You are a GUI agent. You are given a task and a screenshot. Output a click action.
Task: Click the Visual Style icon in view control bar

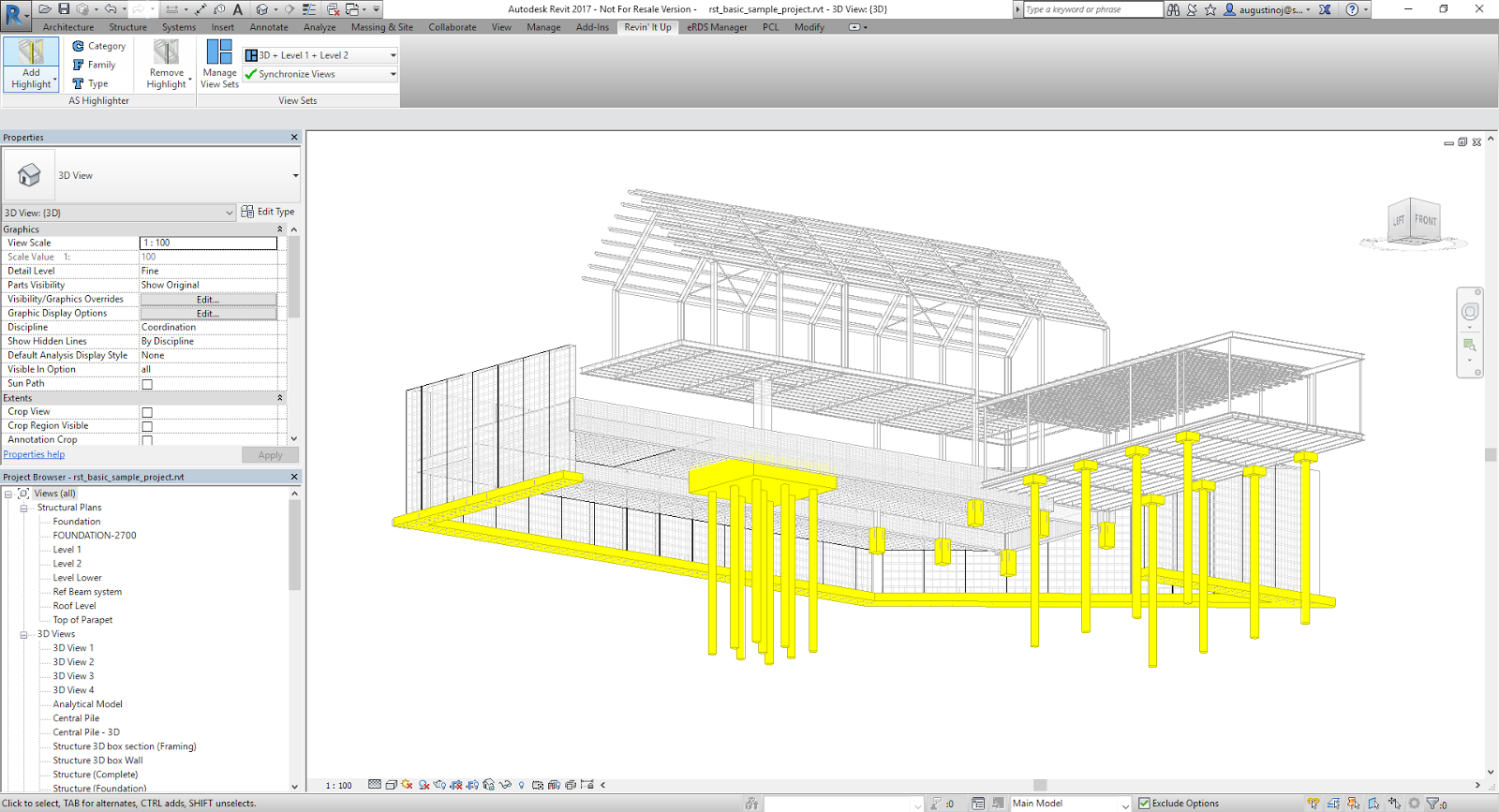coord(391,785)
